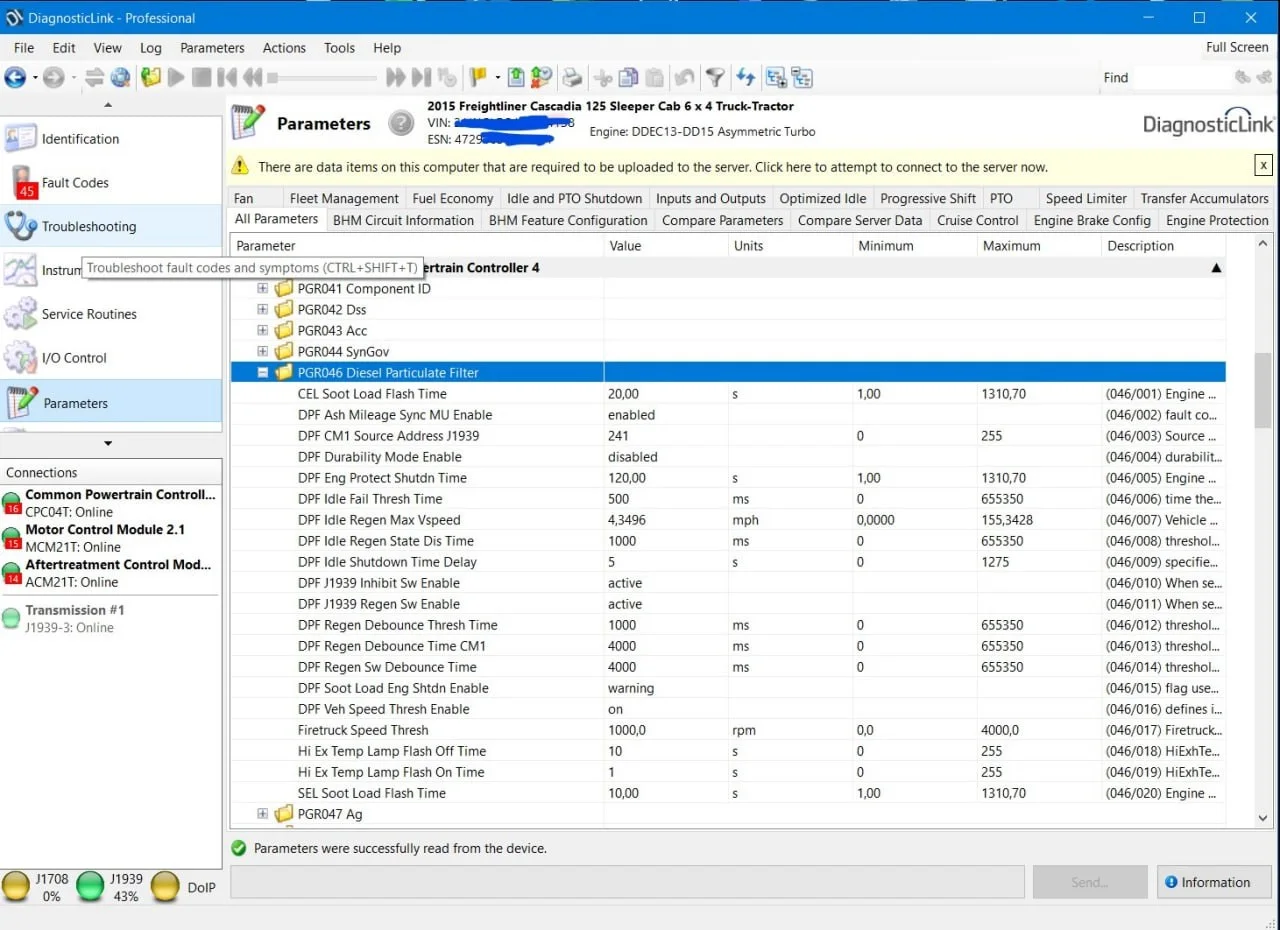The height and width of the screenshot is (930, 1280).
Task: Click the yellow flag toolbar icon
Action: click(478, 77)
